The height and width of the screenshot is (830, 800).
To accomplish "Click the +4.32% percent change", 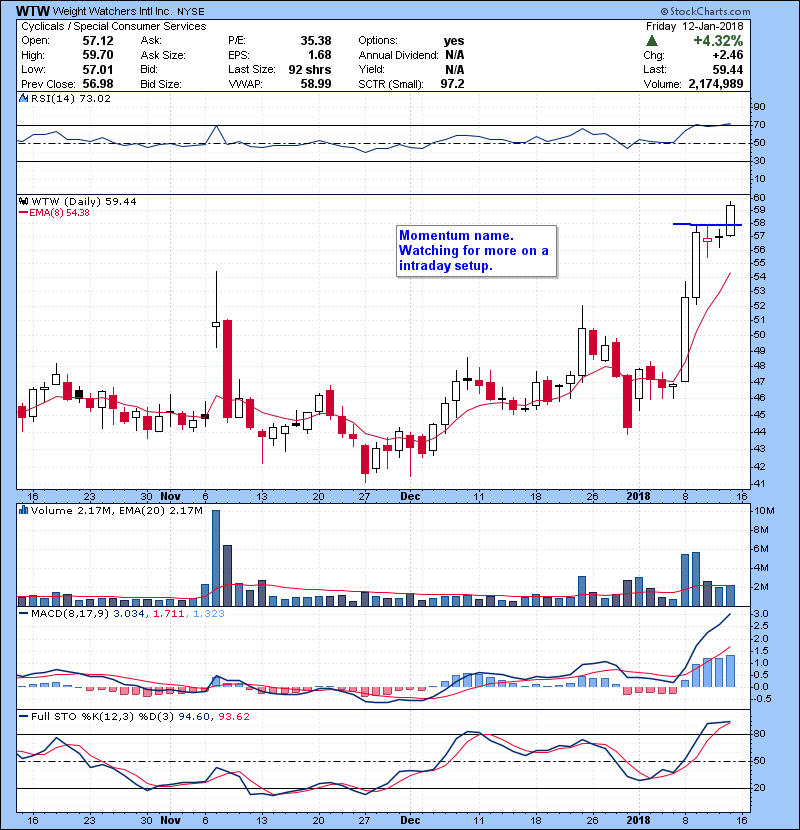I will click(x=718, y=41).
